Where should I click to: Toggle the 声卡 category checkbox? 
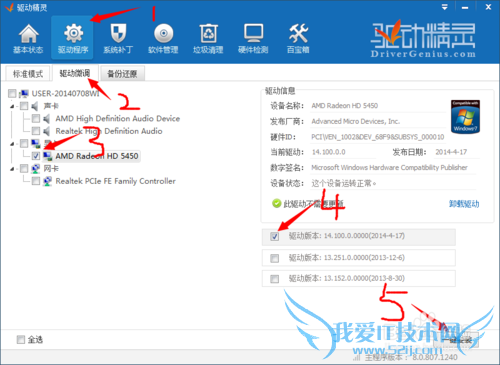pos(24,106)
